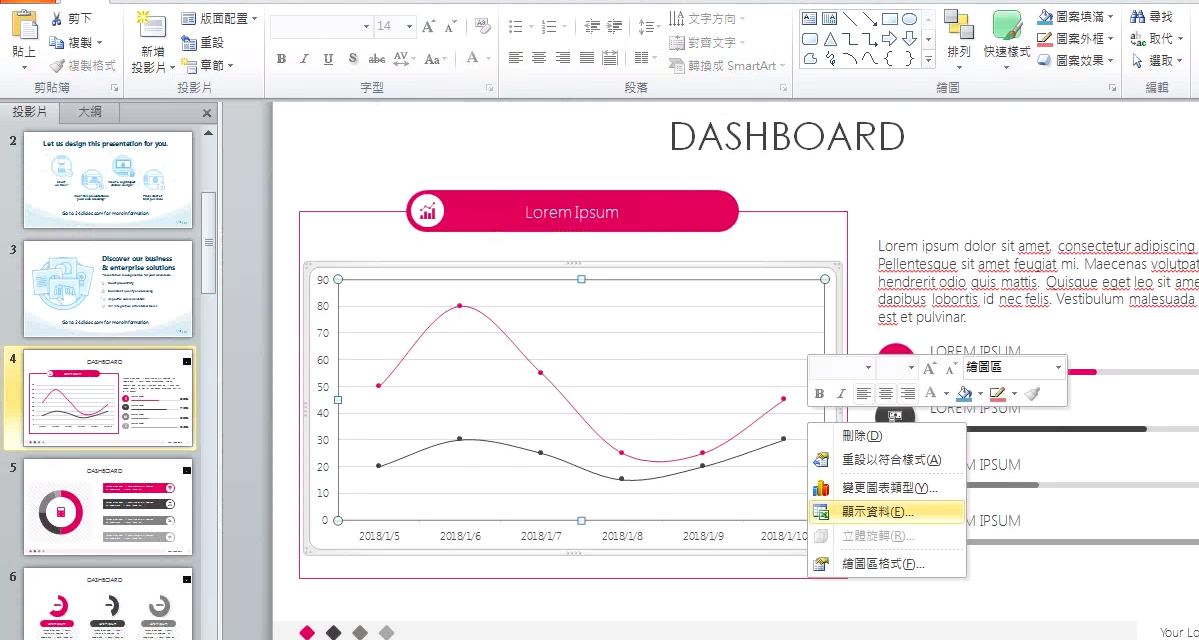The height and width of the screenshot is (640, 1199).
Task: Toggle Strikethrough in the ribbon
Action: tap(376, 59)
